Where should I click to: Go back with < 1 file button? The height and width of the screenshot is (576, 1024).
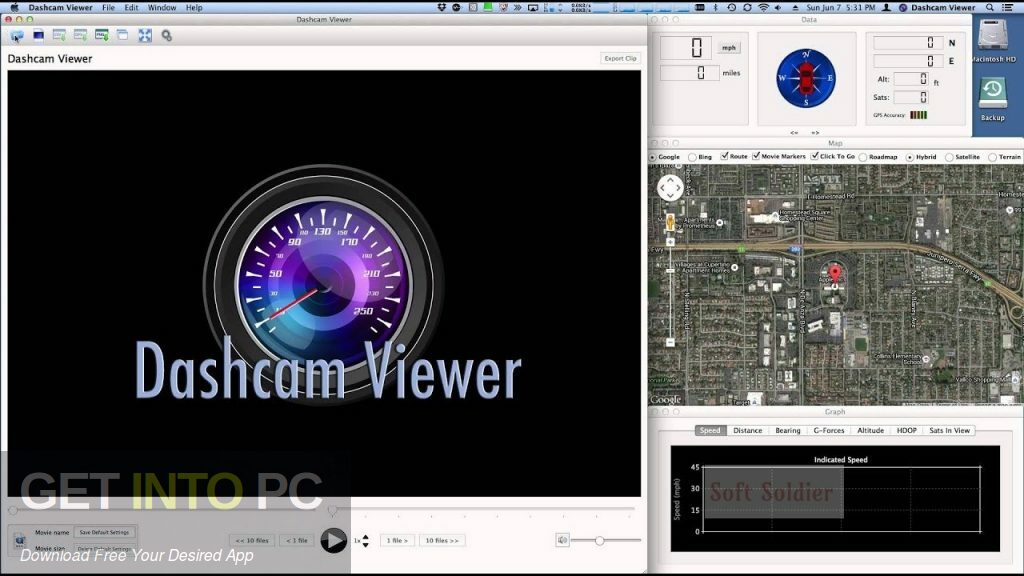point(296,540)
